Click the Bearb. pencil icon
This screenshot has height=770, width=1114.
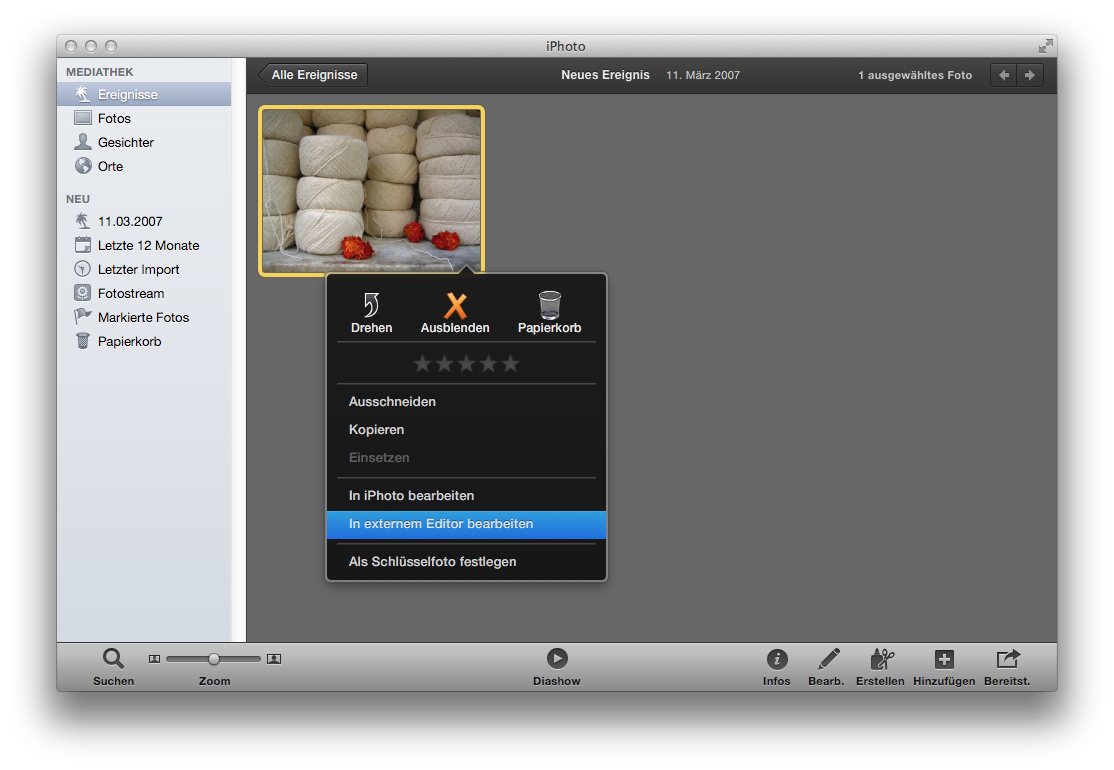pos(827,659)
